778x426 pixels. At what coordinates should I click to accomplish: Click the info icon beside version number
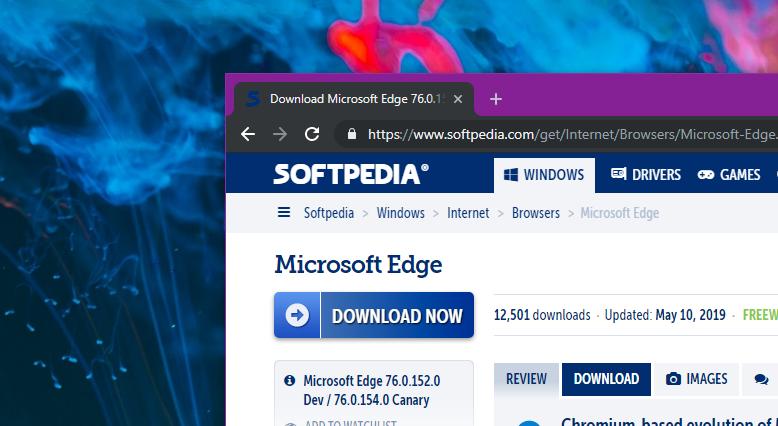tap(290, 381)
